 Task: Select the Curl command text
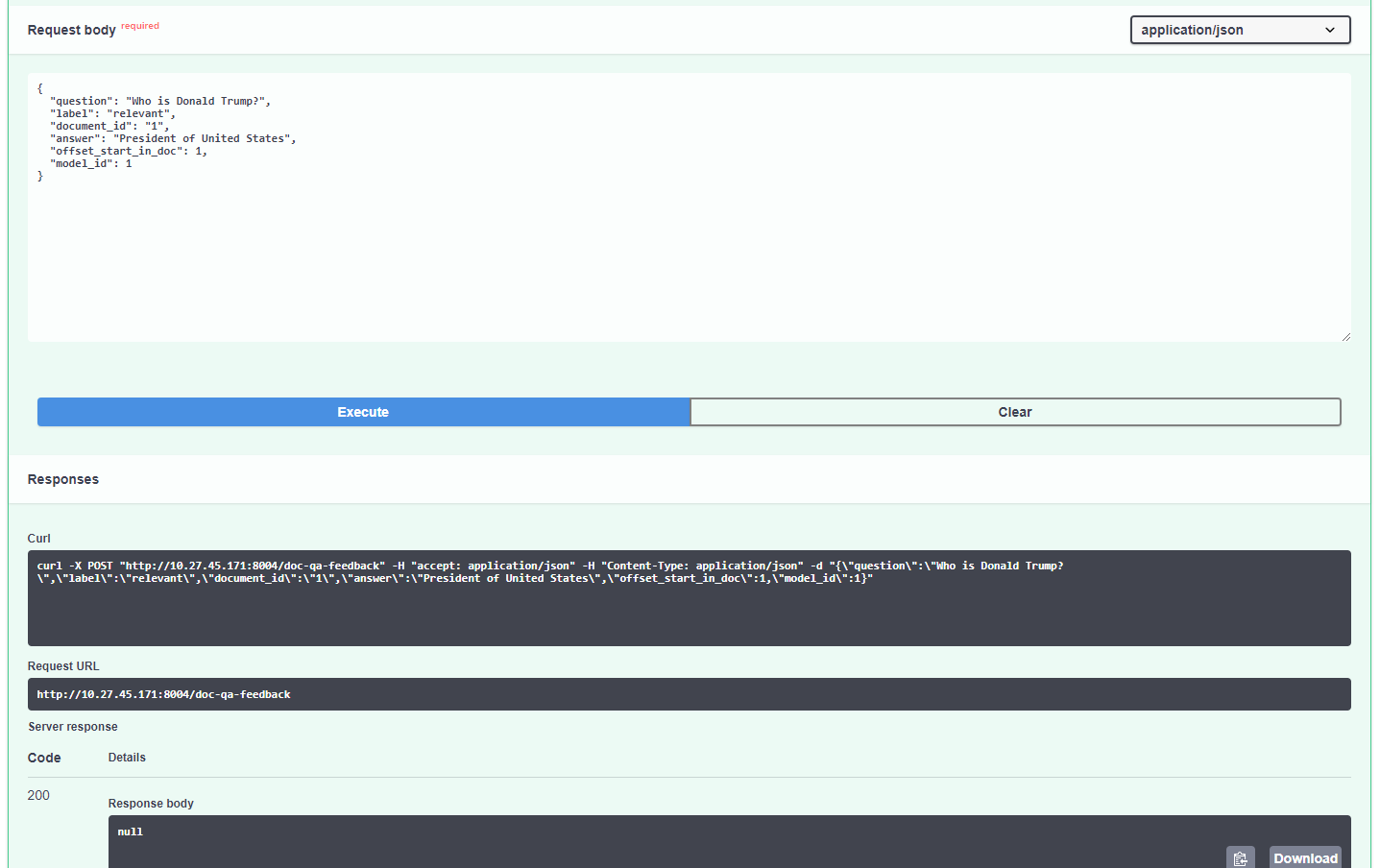coord(547,571)
